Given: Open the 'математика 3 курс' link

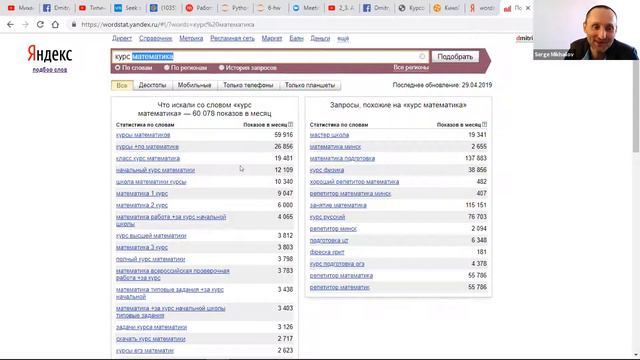Looking at the screenshot, I should click(142, 247).
